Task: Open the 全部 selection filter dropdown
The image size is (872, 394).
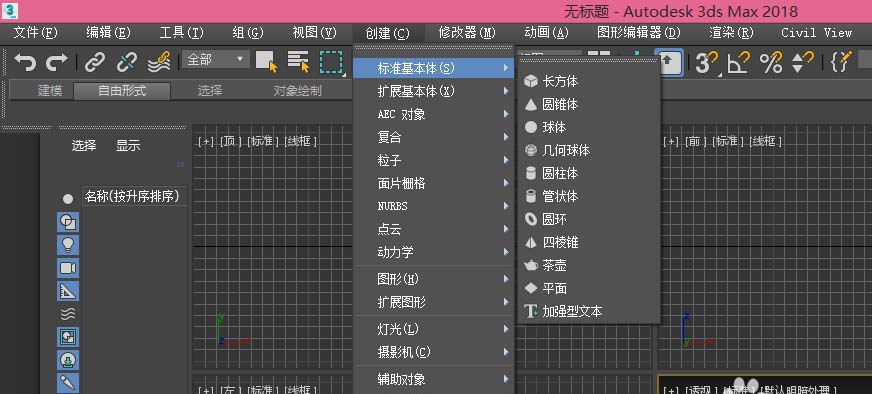Action: pos(216,59)
